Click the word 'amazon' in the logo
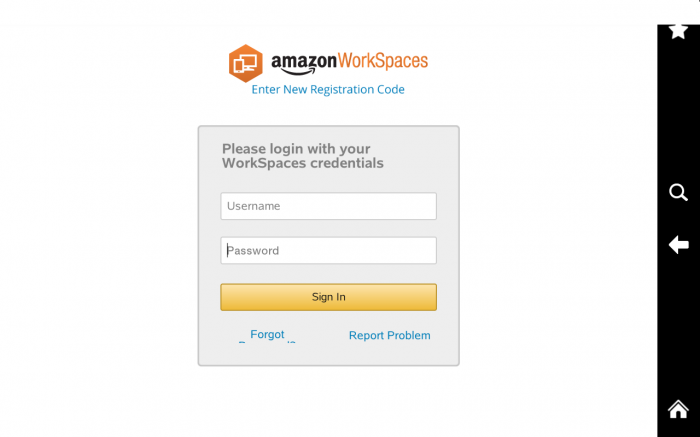 pyautogui.click(x=304, y=62)
